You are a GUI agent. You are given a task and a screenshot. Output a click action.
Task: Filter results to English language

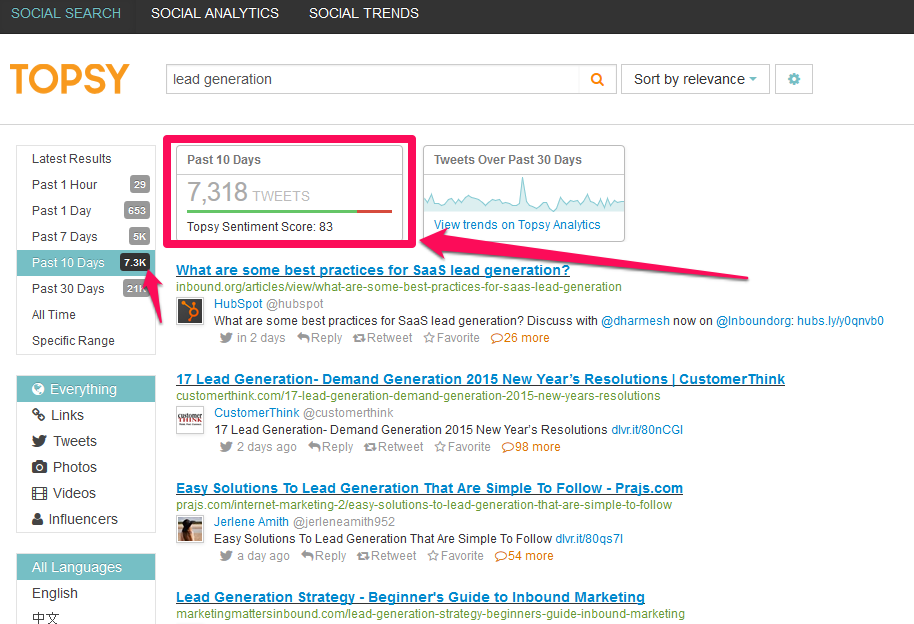tap(86, 593)
